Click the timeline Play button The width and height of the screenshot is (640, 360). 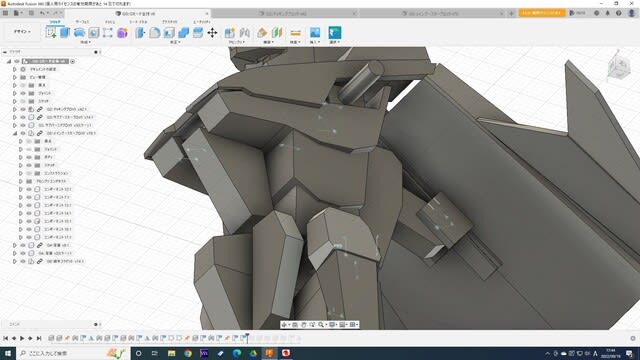(x=22, y=338)
